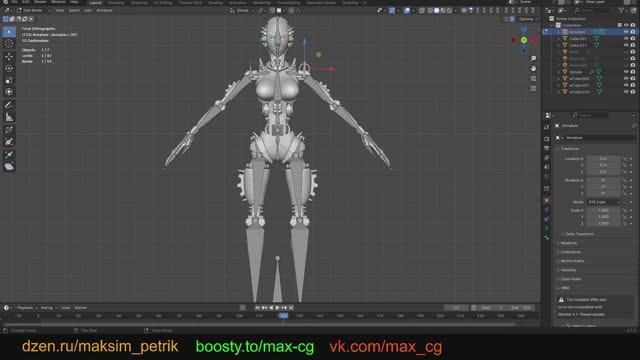Select the Annotate tool
This screenshot has height=360, width=640.
[9, 105]
